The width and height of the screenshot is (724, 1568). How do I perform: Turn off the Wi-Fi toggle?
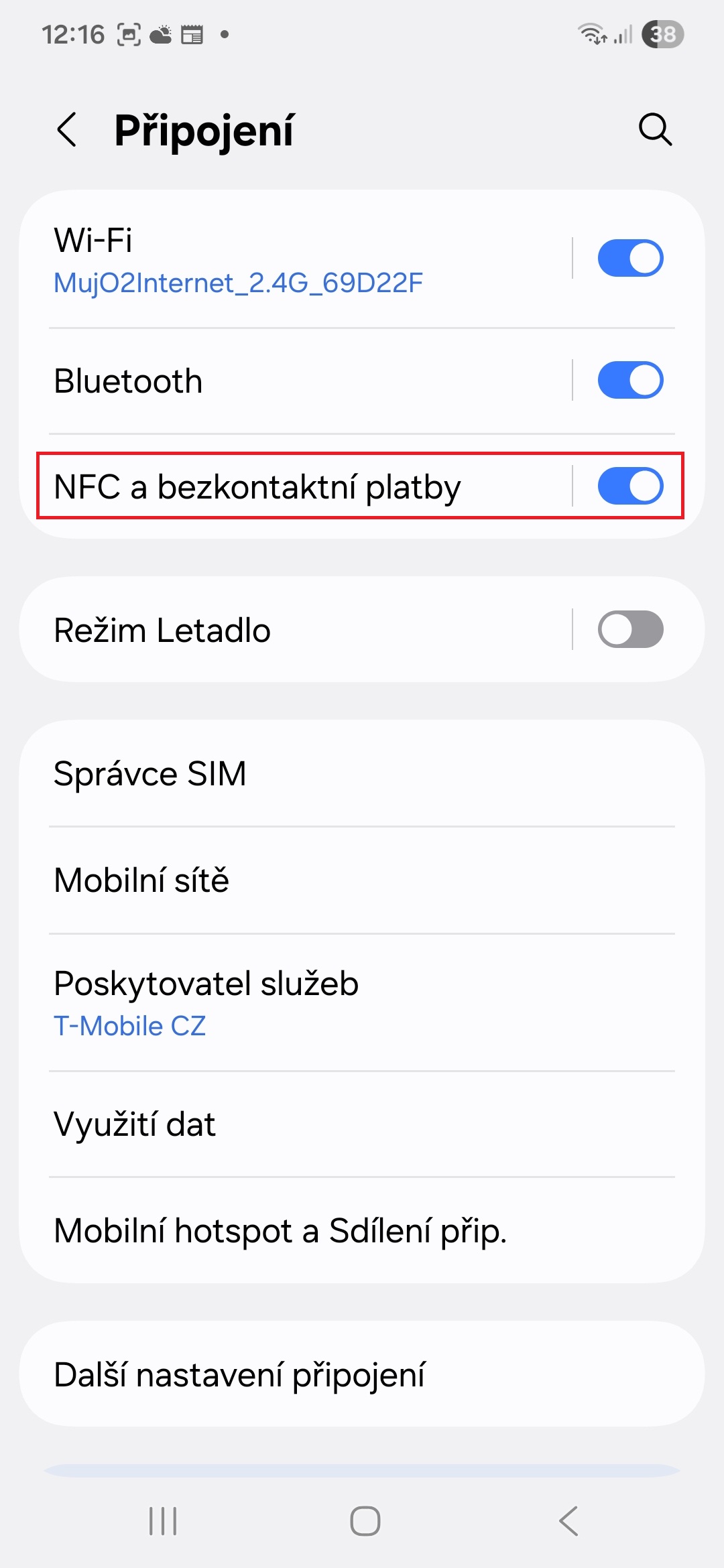coord(630,258)
